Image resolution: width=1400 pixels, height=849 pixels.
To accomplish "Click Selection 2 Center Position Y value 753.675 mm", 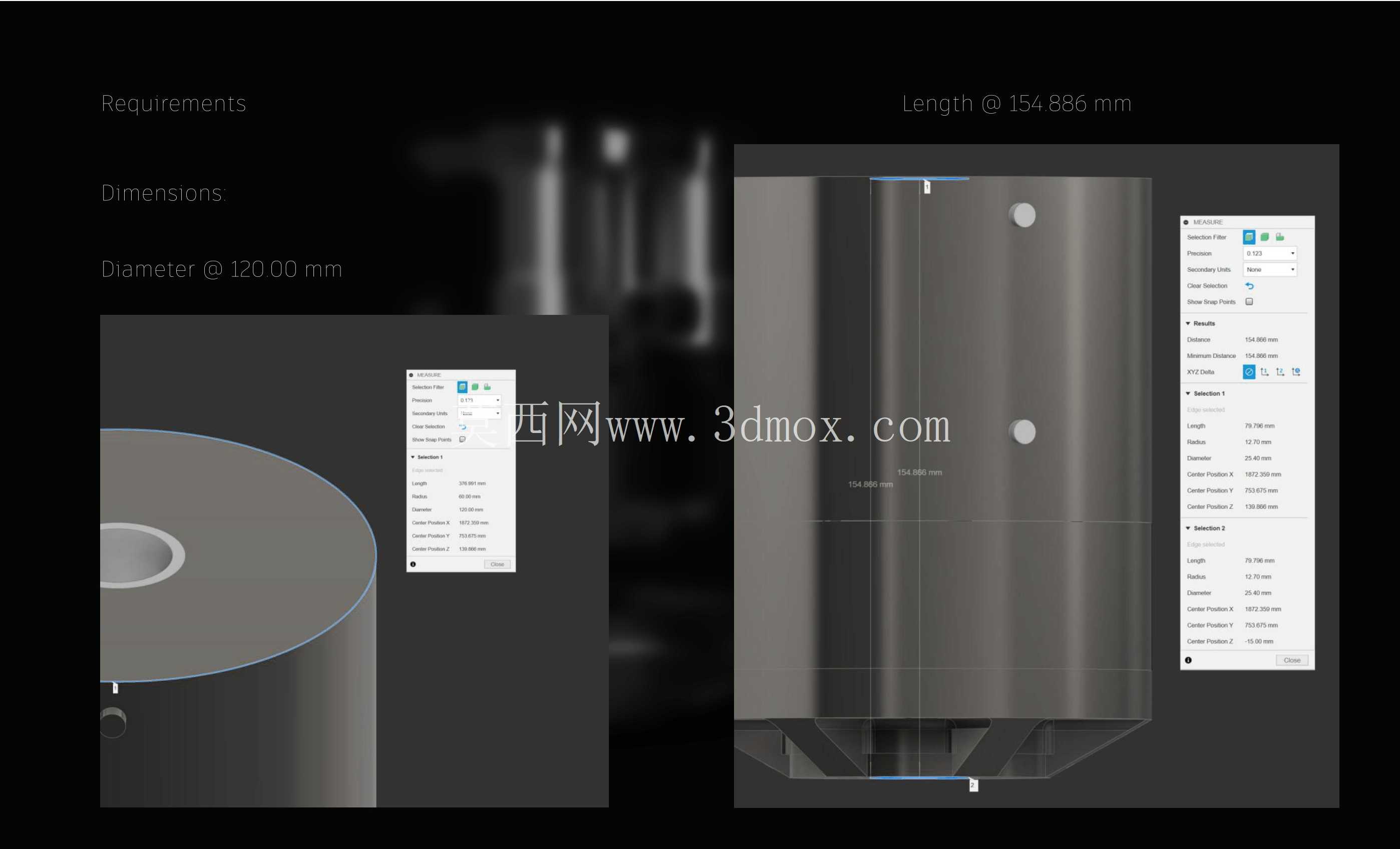I will click(x=1261, y=625).
